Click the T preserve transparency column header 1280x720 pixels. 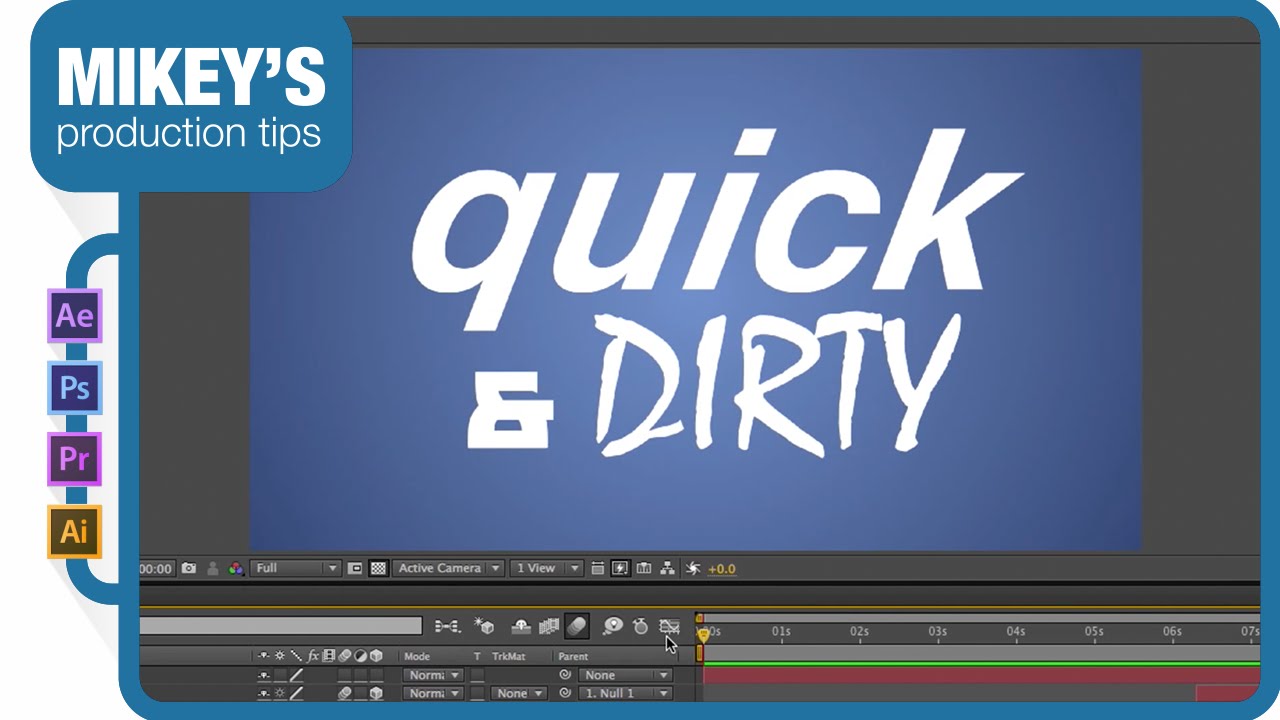point(477,657)
